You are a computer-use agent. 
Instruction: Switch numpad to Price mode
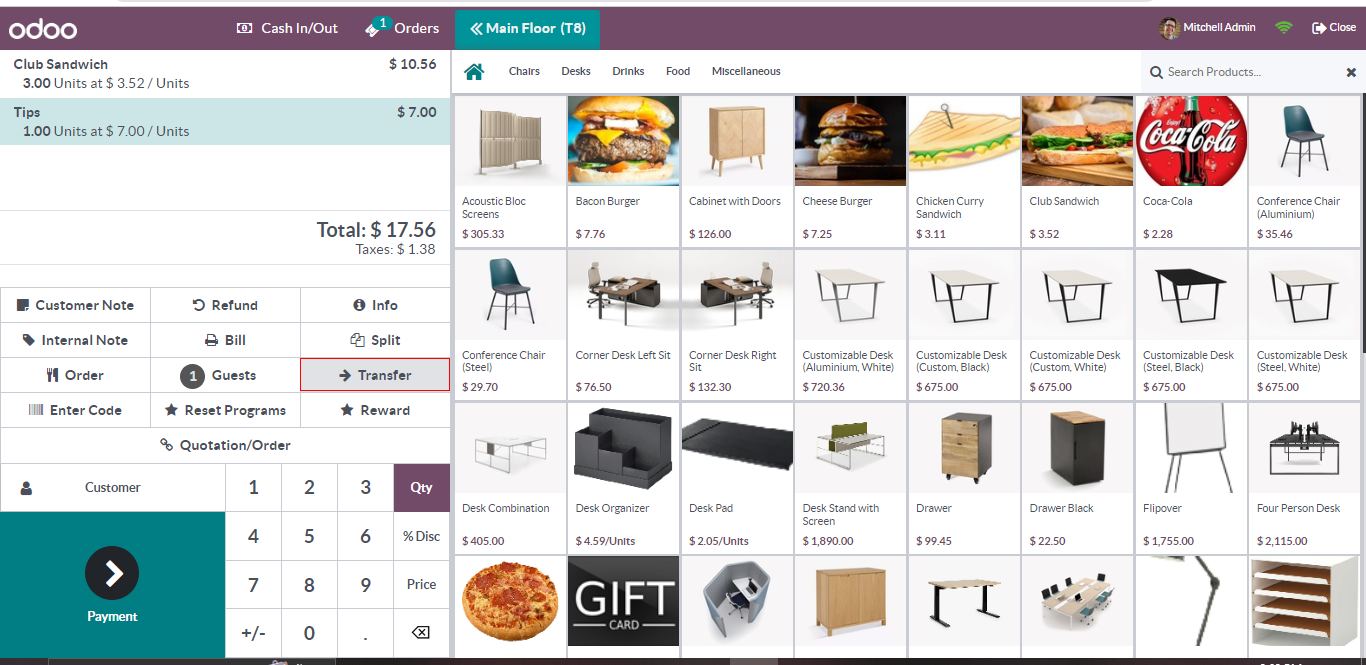click(421, 584)
